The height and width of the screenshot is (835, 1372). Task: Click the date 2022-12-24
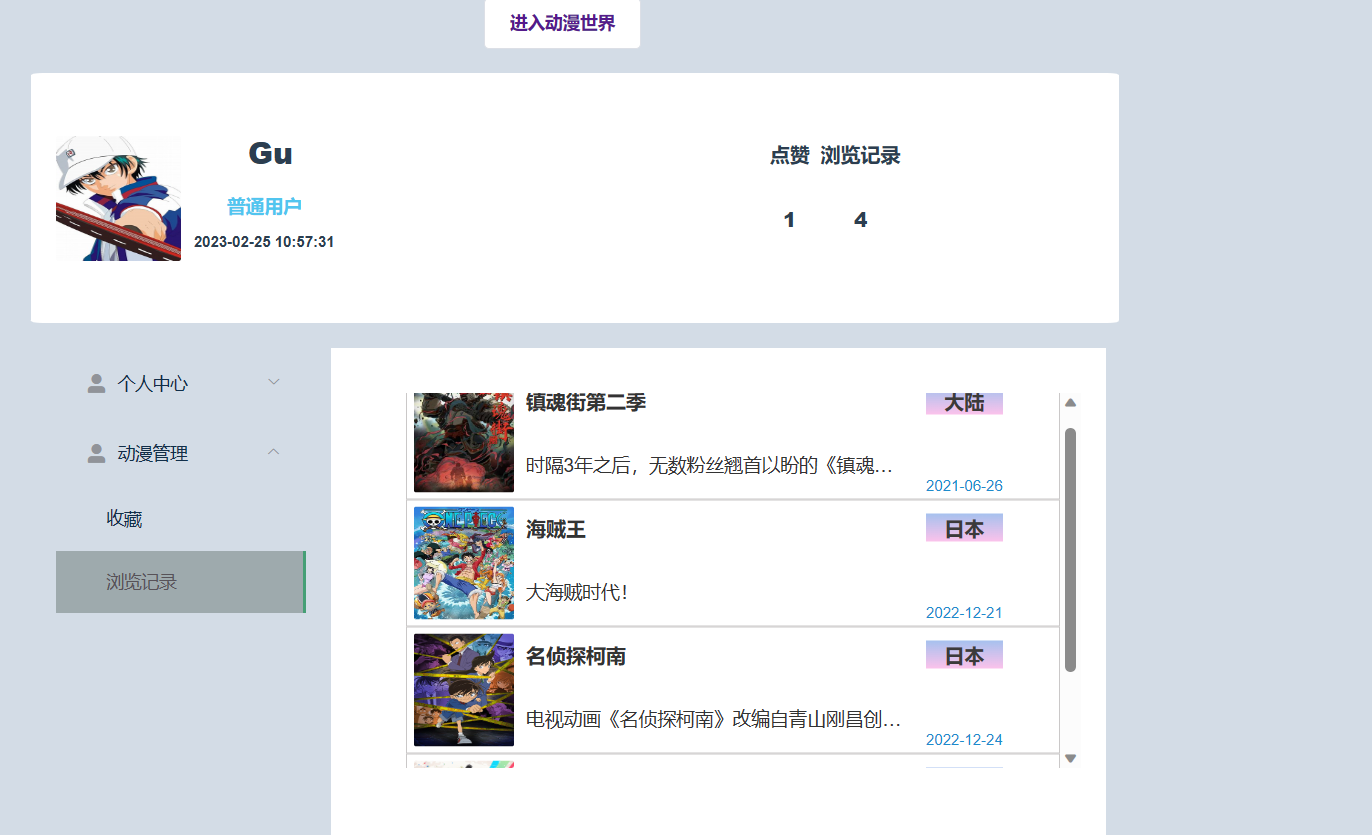[964, 740]
